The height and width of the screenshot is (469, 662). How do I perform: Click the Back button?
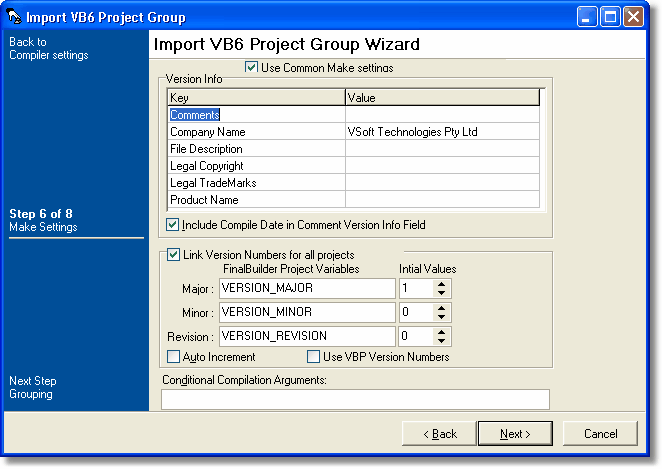[439, 434]
